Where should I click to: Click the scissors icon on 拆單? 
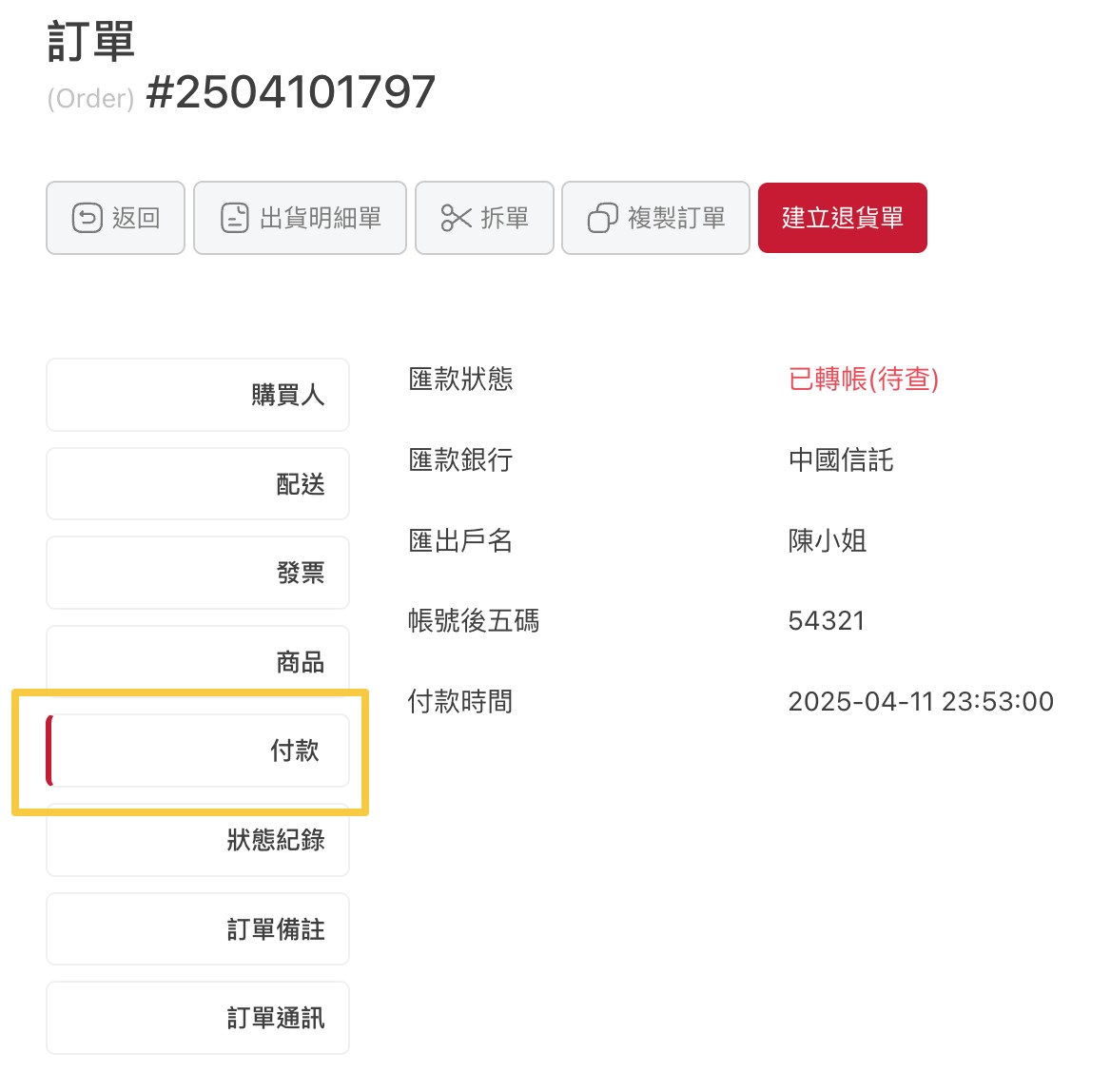coord(456,218)
